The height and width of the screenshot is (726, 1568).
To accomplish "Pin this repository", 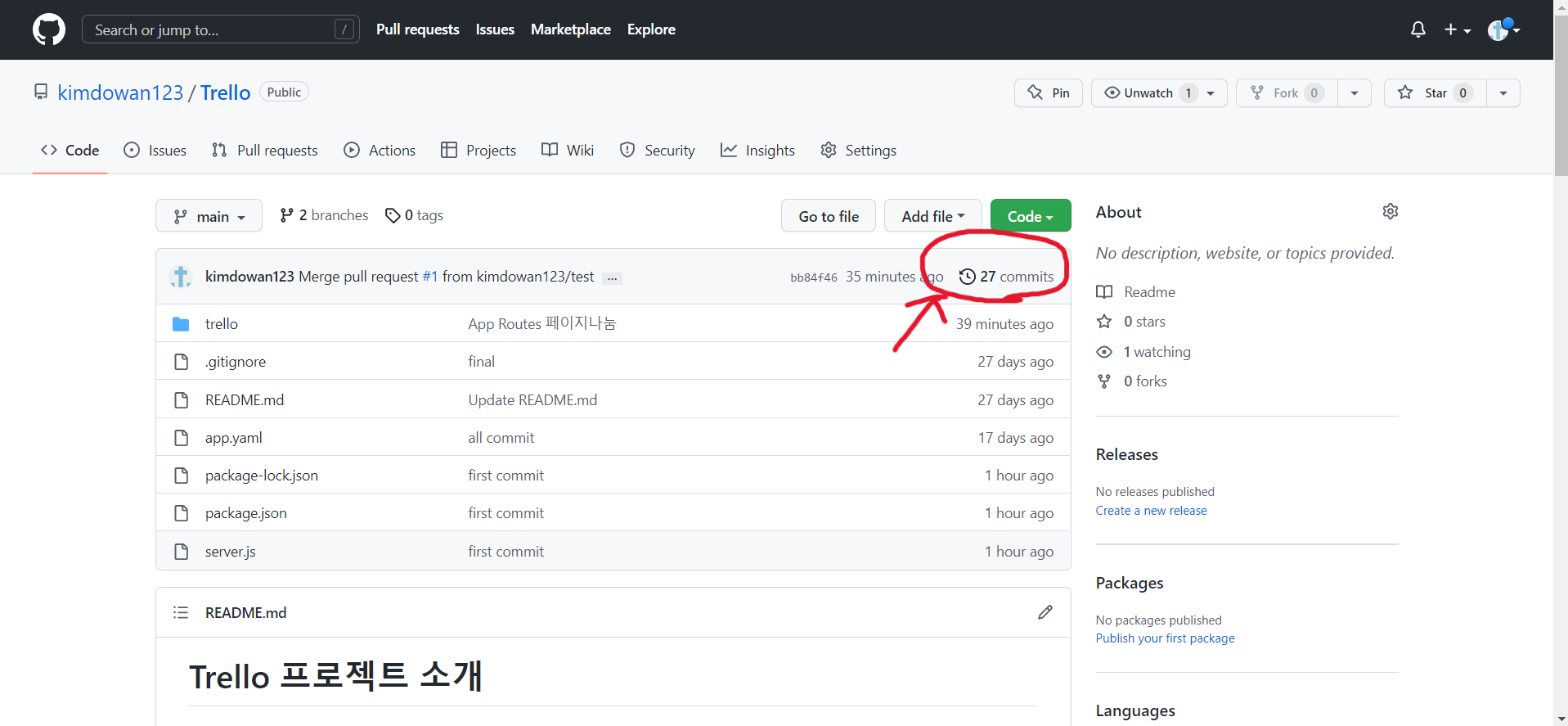I will pyautogui.click(x=1049, y=92).
